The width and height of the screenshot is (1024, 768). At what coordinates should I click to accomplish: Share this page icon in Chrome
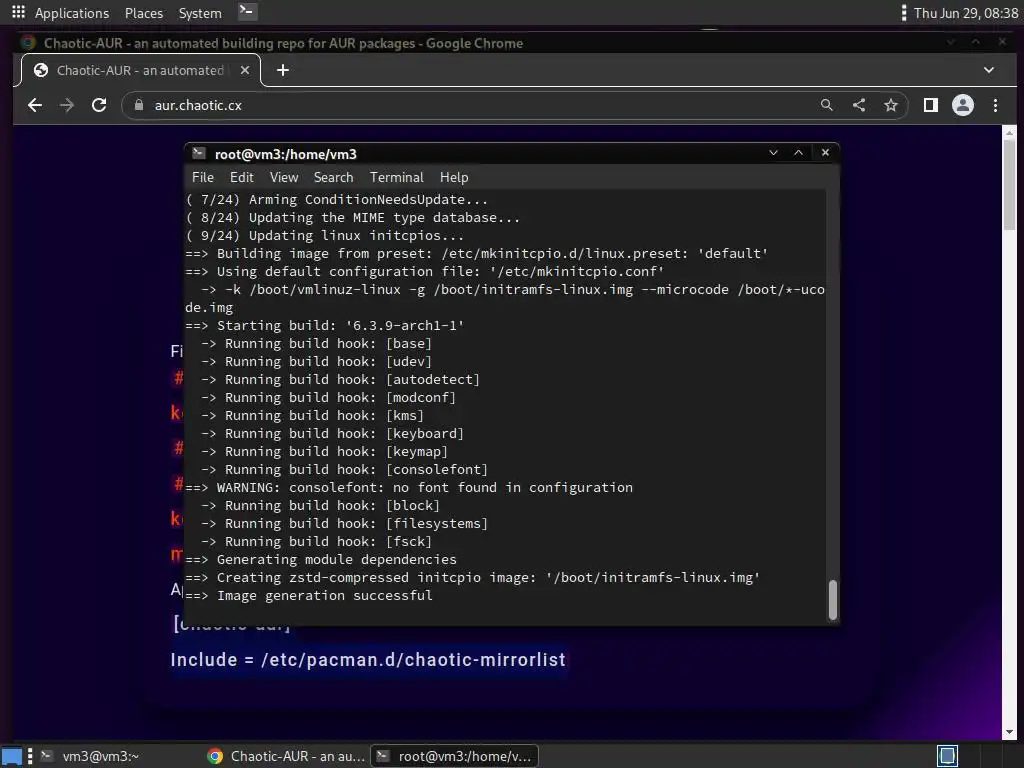tap(859, 105)
